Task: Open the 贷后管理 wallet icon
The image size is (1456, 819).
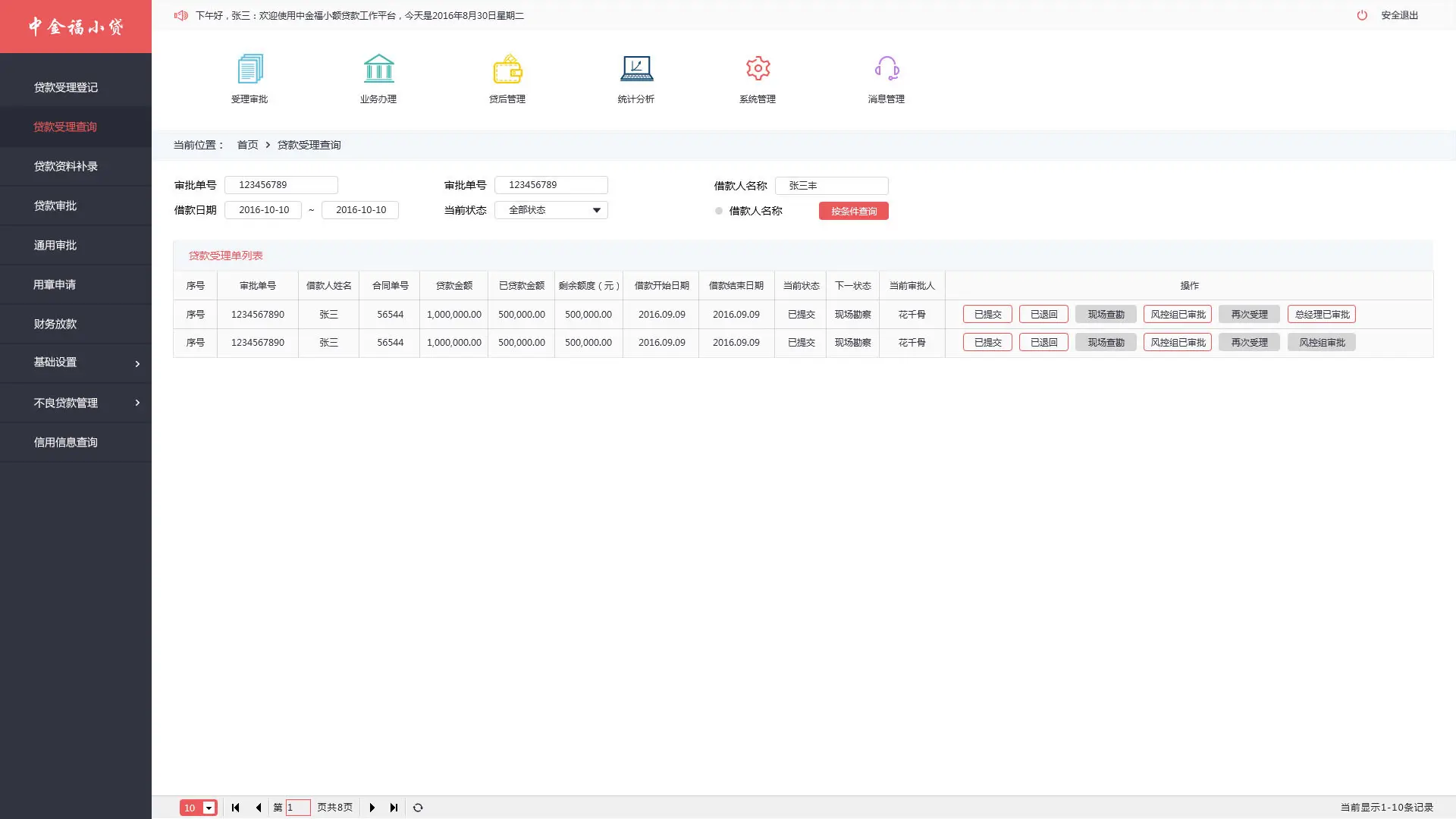Action: (x=507, y=69)
